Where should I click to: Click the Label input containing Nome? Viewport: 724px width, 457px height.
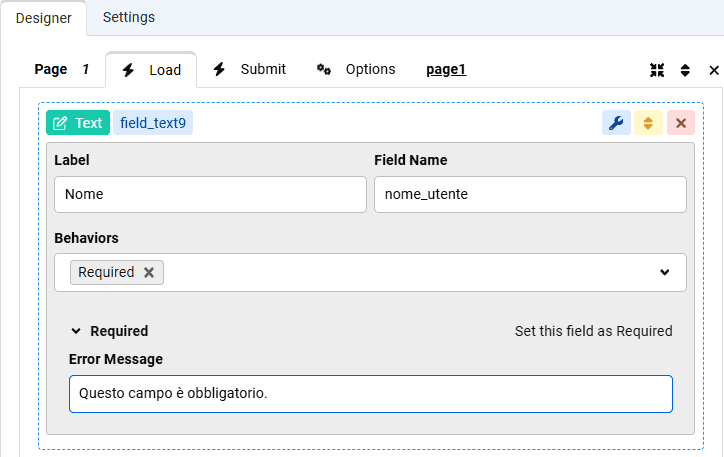(x=210, y=195)
